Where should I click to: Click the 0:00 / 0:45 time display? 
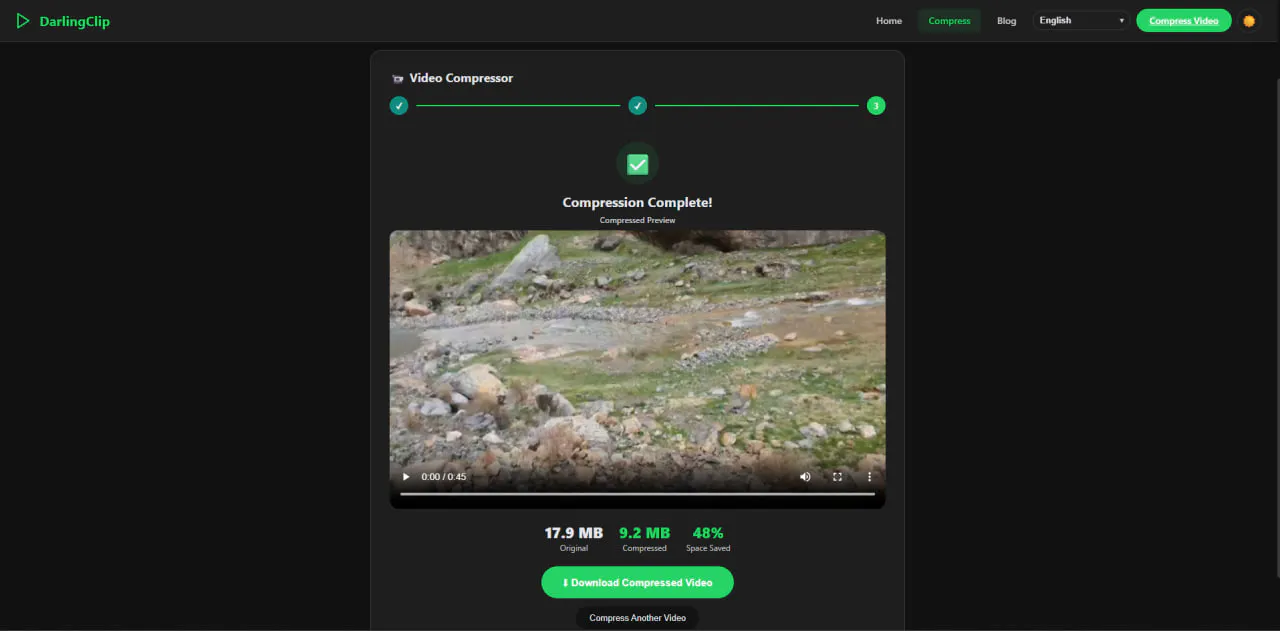pyautogui.click(x=444, y=477)
